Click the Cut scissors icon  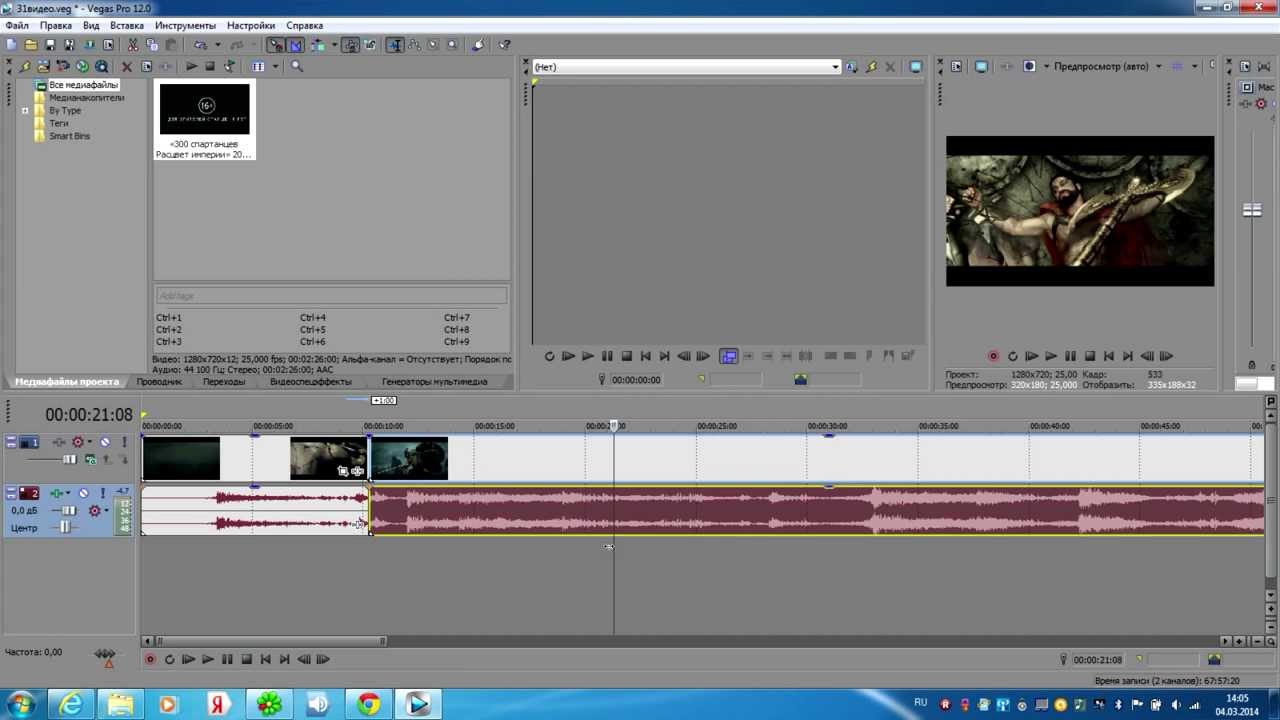tap(132, 45)
